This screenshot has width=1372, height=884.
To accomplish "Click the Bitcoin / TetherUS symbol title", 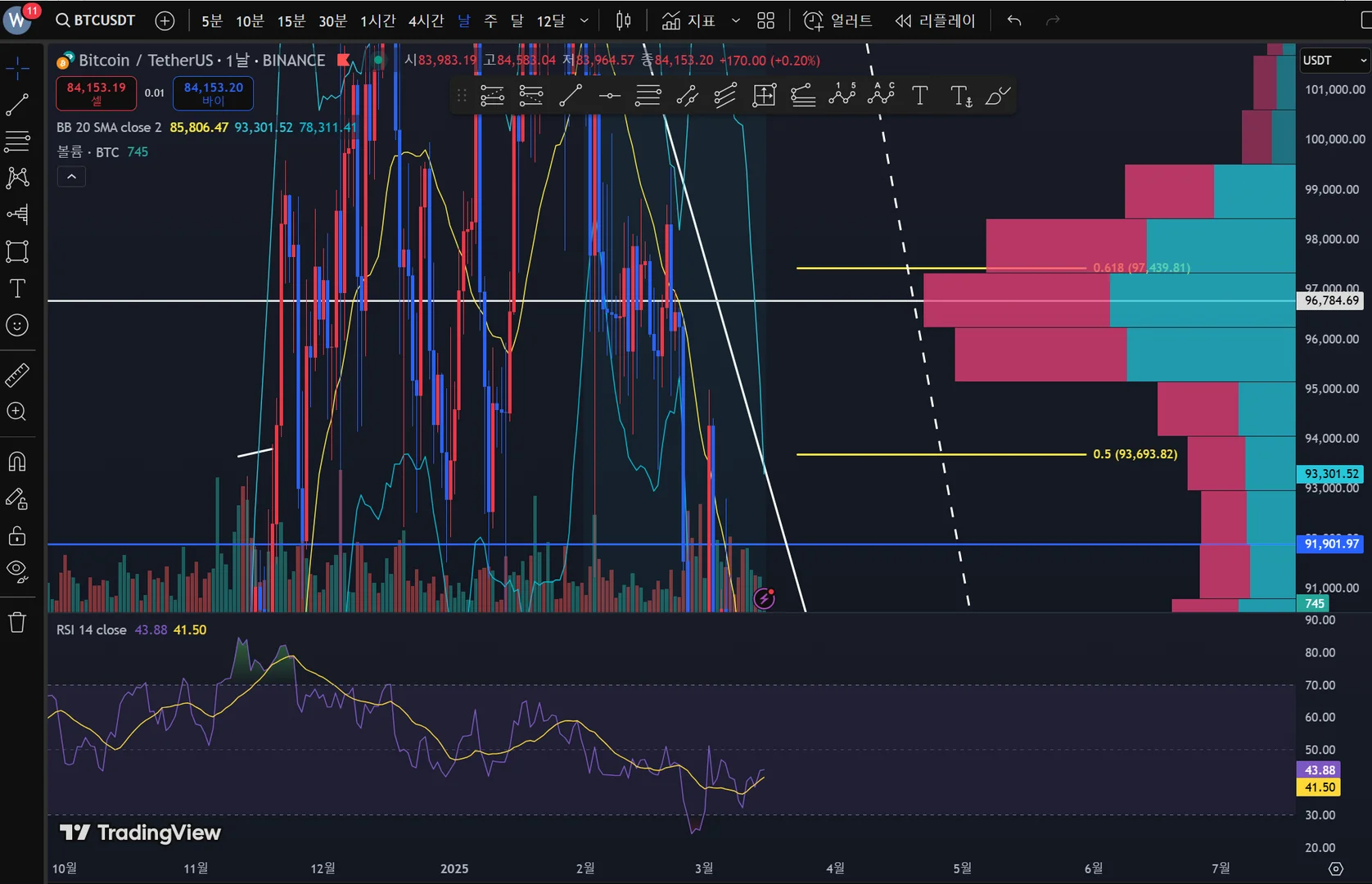I will 146,61.
